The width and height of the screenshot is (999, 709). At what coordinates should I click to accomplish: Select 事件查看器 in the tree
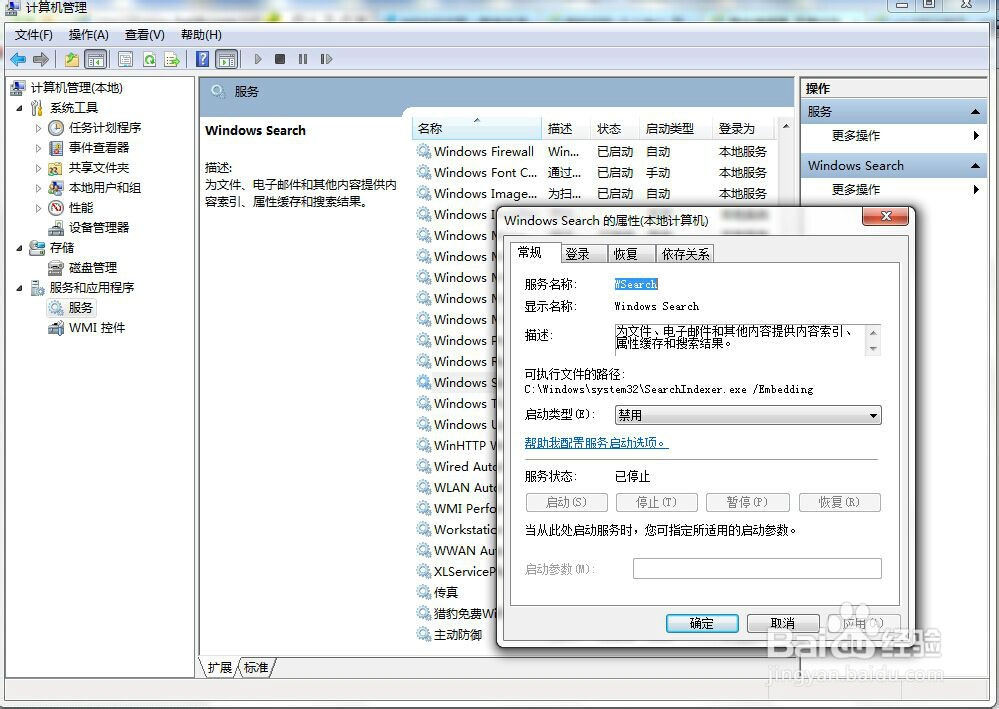coord(99,148)
